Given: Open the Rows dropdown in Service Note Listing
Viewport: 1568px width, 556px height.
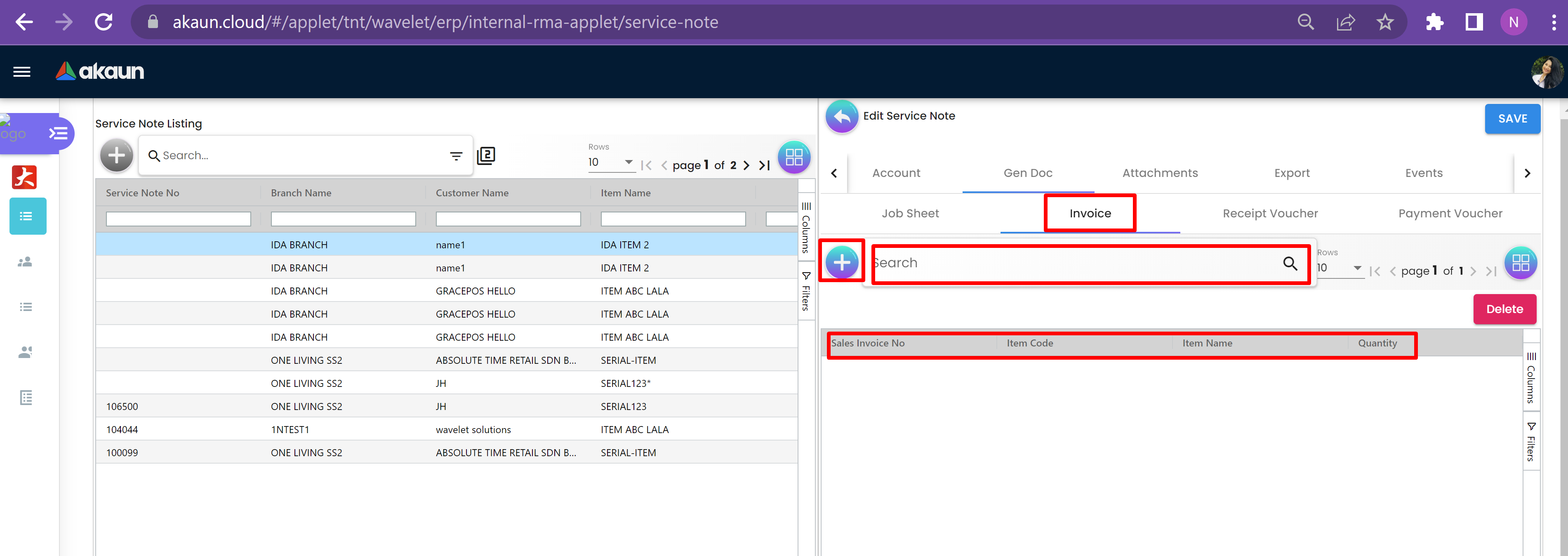Looking at the screenshot, I should point(610,162).
